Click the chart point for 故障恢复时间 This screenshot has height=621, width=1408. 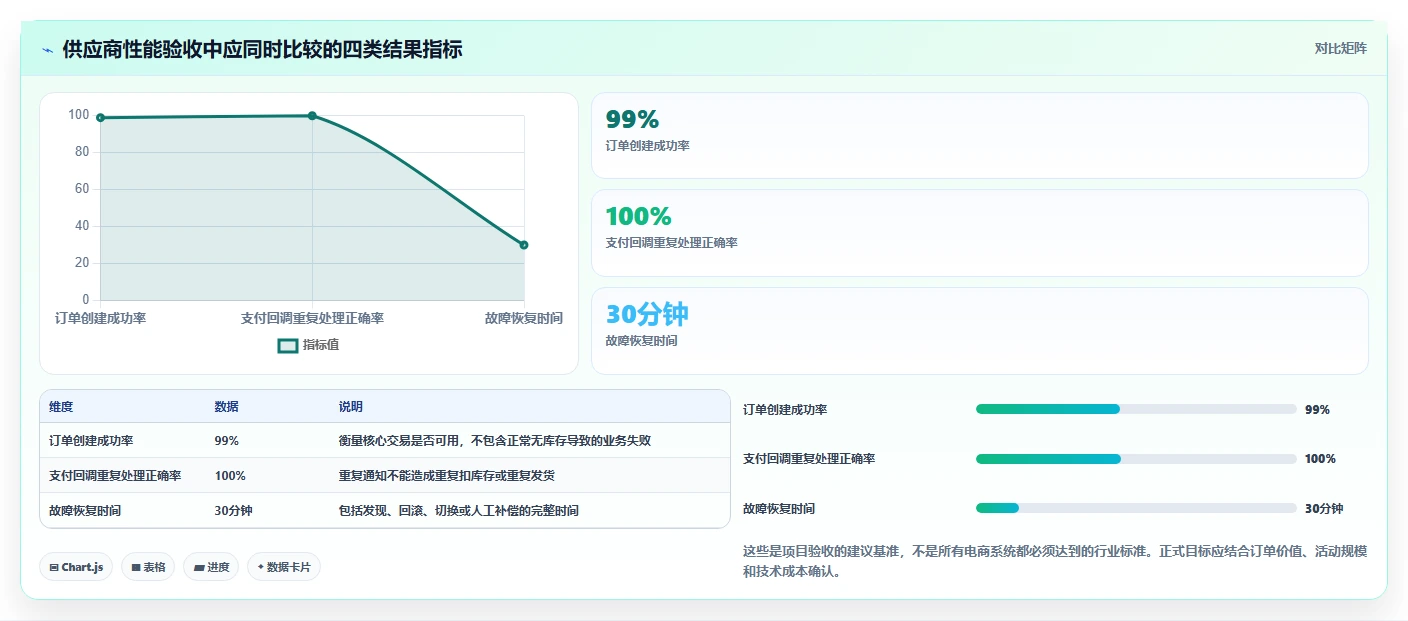pyautogui.click(x=524, y=245)
